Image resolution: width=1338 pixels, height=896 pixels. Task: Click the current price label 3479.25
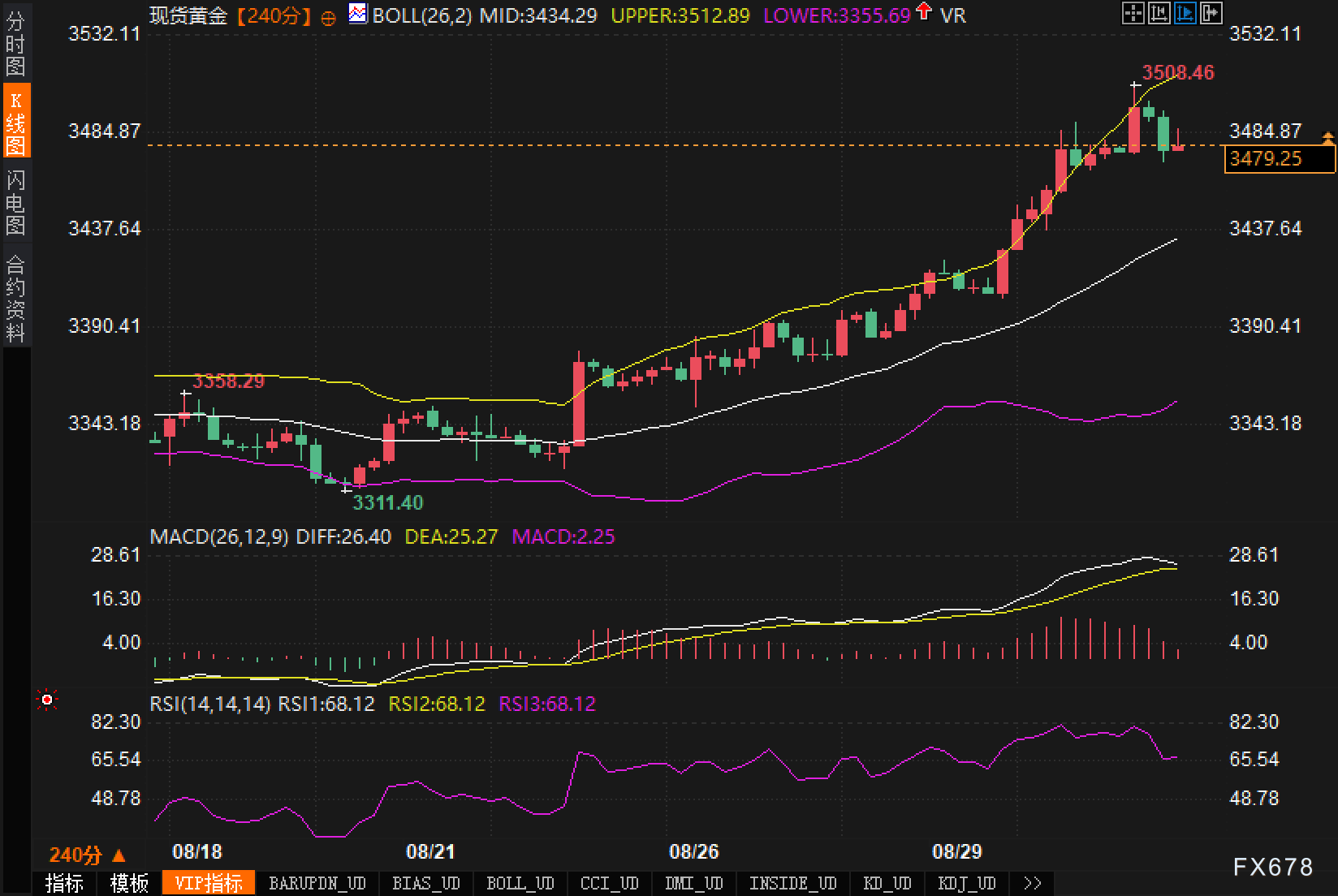click(x=1279, y=159)
